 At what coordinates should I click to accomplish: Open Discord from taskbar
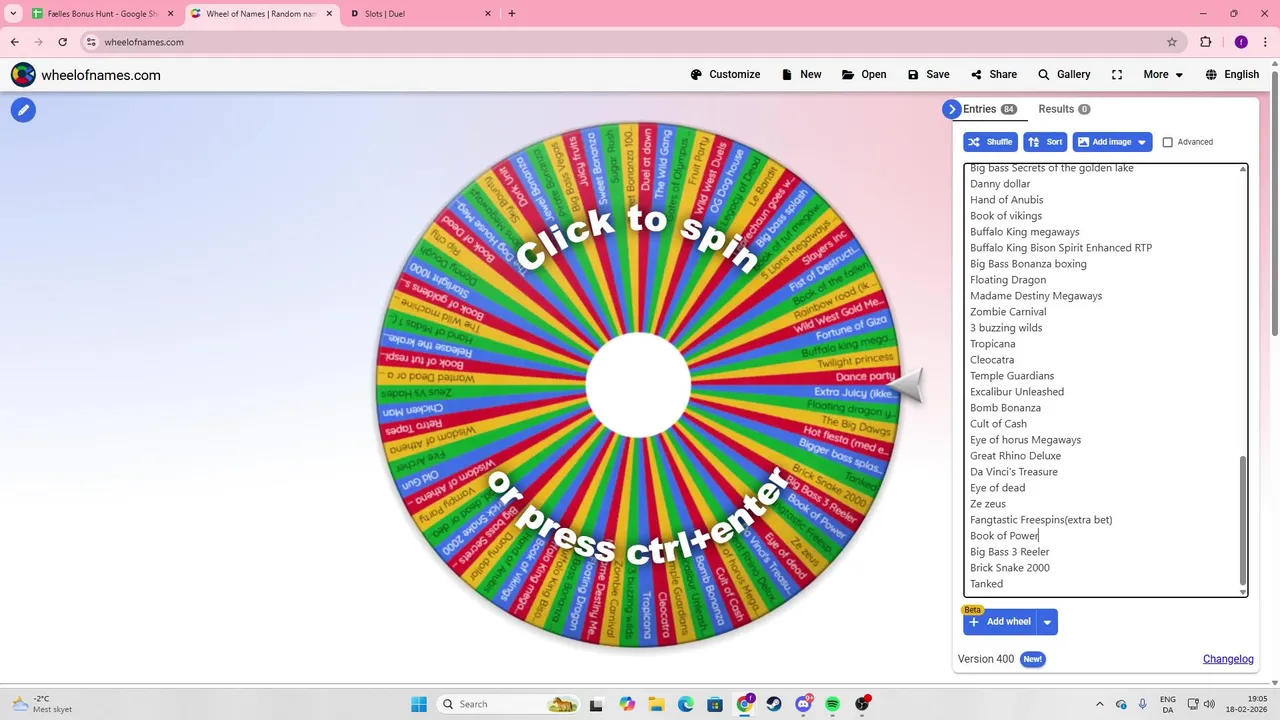click(x=803, y=704)
